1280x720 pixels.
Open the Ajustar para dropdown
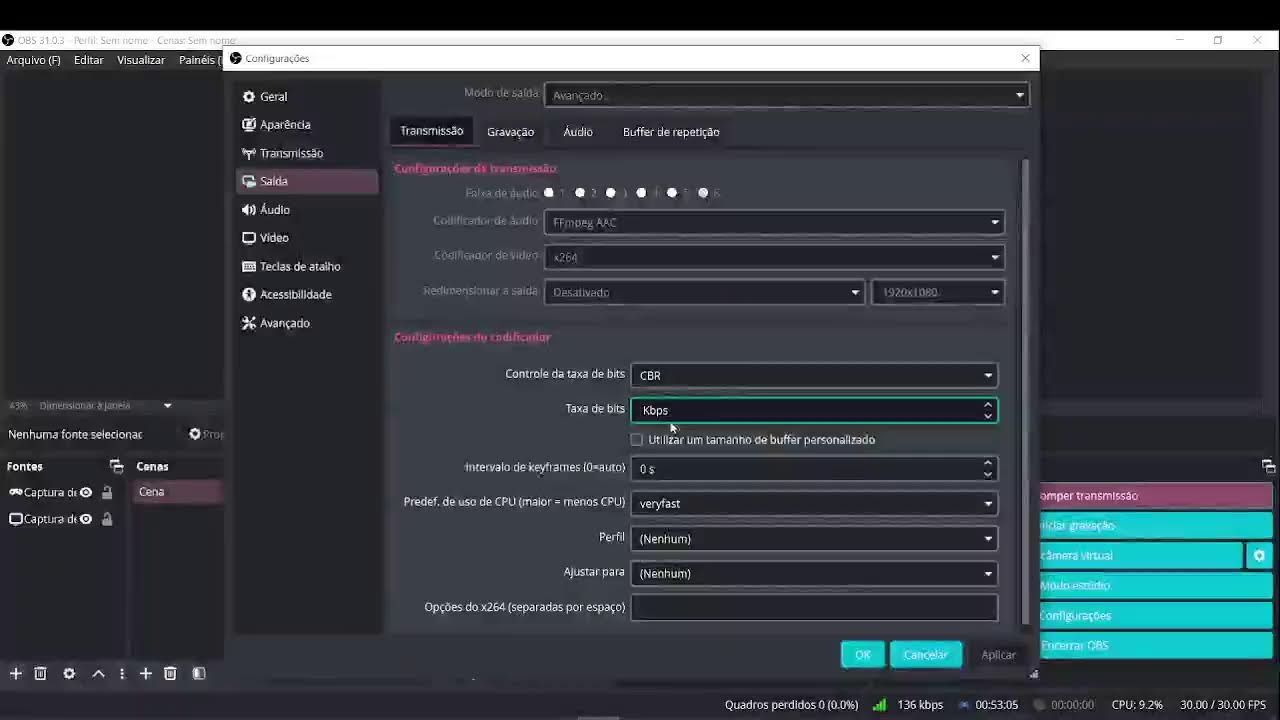tap(814, 573)
